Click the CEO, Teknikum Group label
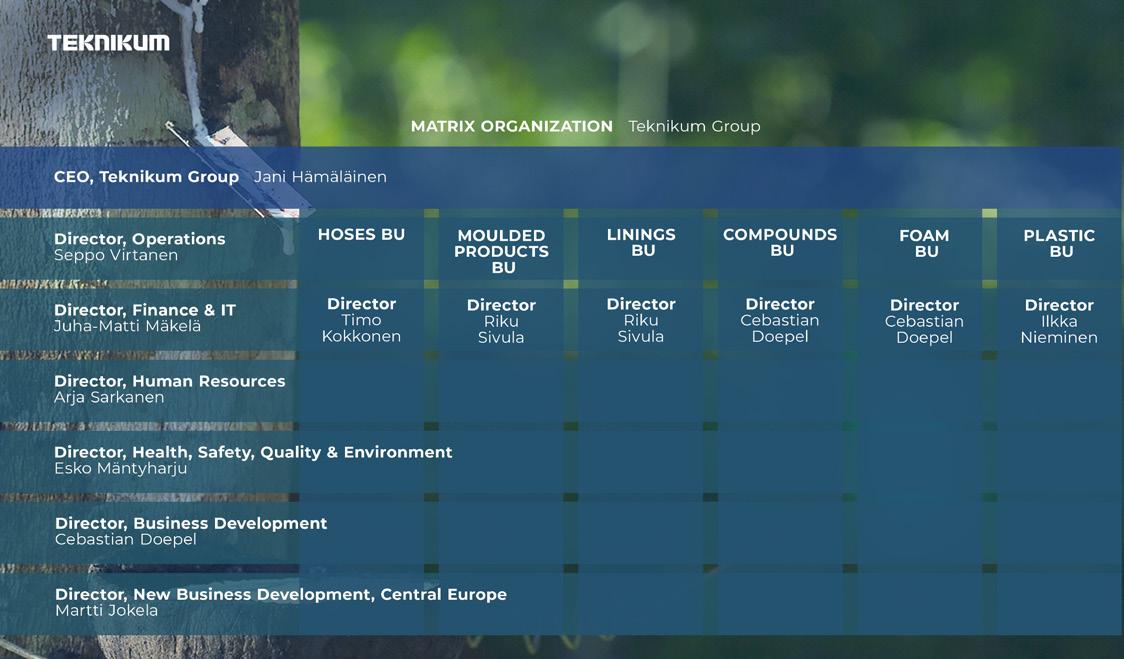 coord(146,177)
